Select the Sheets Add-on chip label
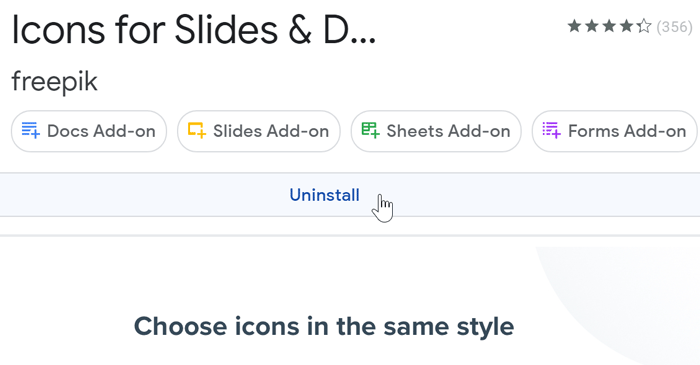Viewport: 700px width, 365px height. pyautogui.click(x=448, y=131)
